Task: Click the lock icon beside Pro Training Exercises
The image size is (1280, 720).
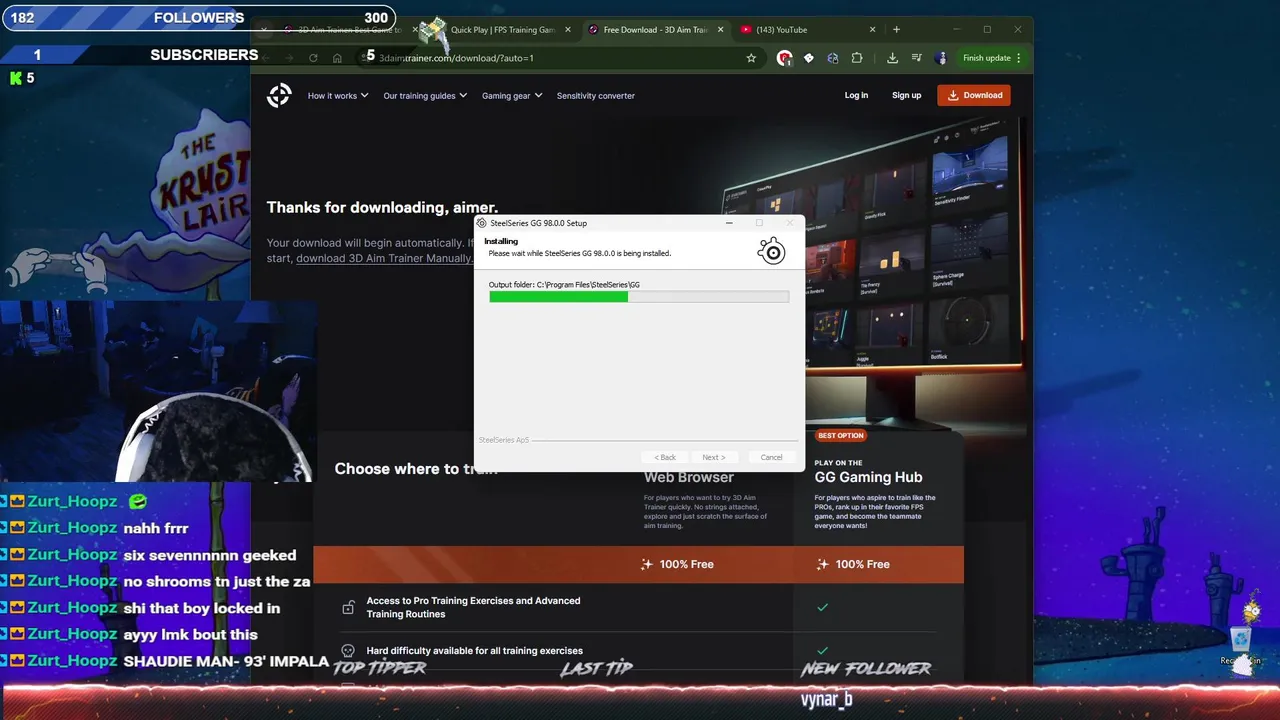Action: tap(348, 607)
